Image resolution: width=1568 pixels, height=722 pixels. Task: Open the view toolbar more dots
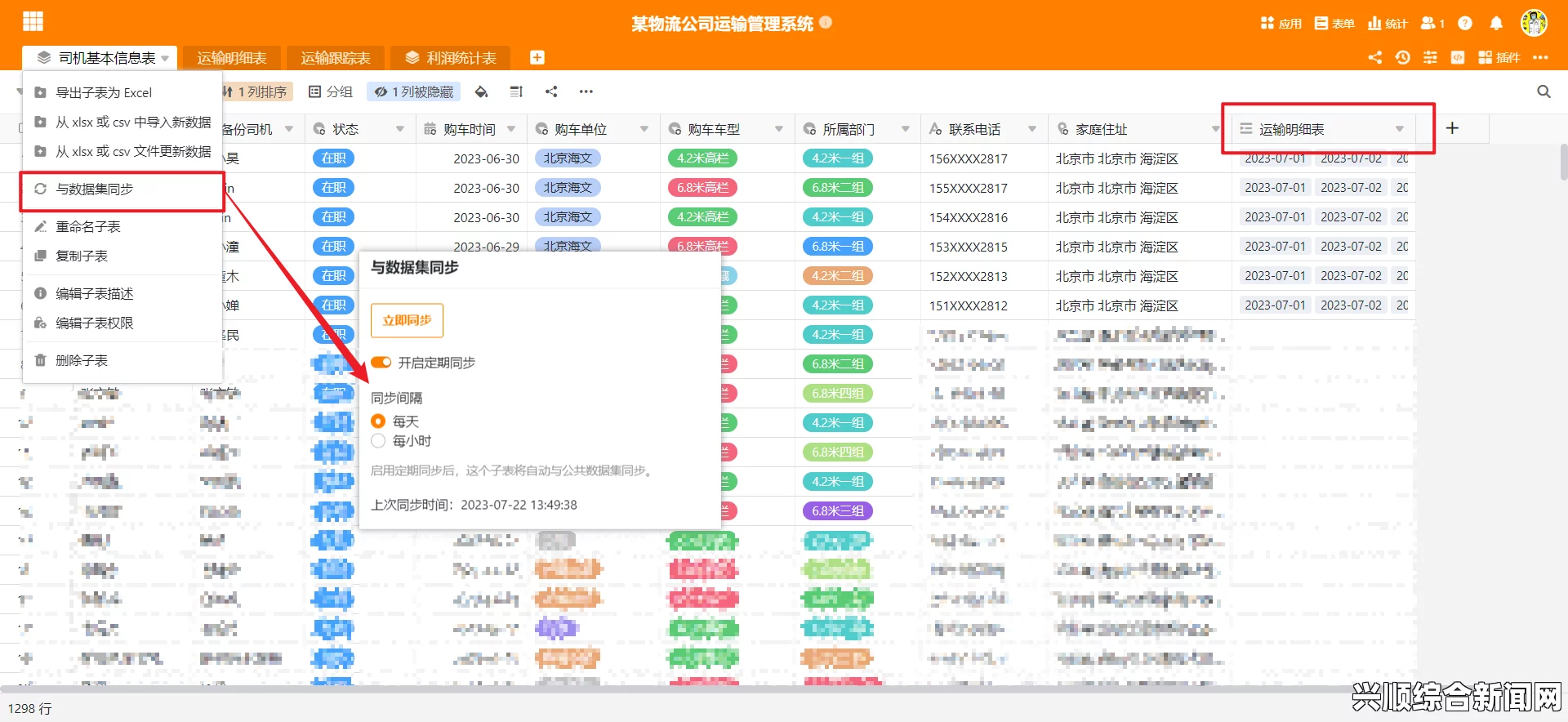point(586,91)
